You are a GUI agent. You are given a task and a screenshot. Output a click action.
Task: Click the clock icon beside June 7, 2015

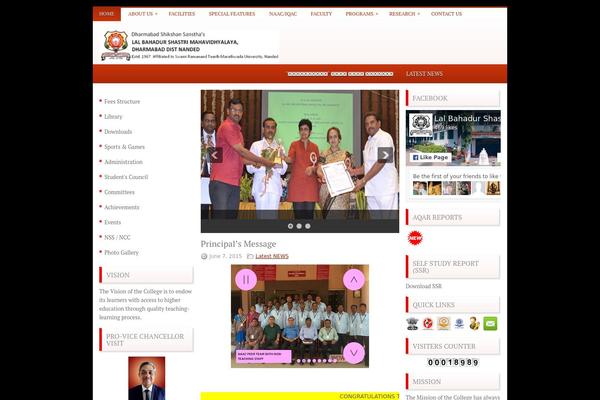point(204,256)
